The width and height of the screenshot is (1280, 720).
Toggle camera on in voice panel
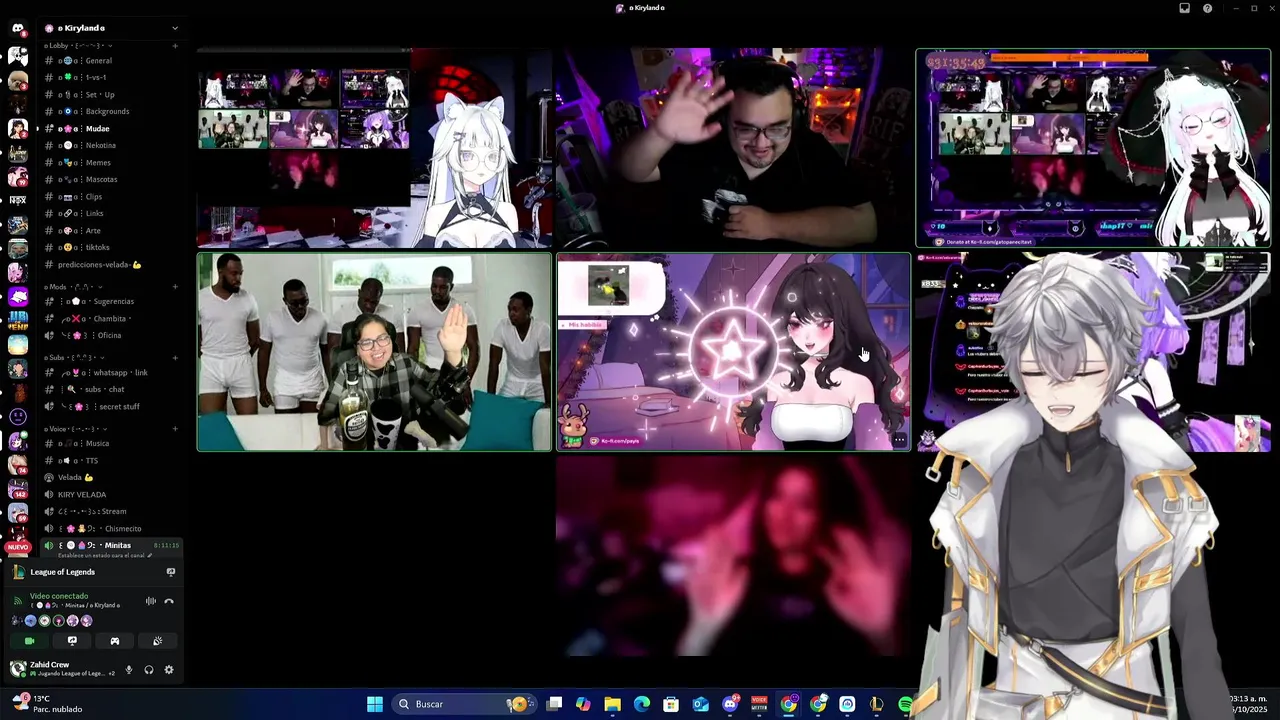[x=29, y=641]
